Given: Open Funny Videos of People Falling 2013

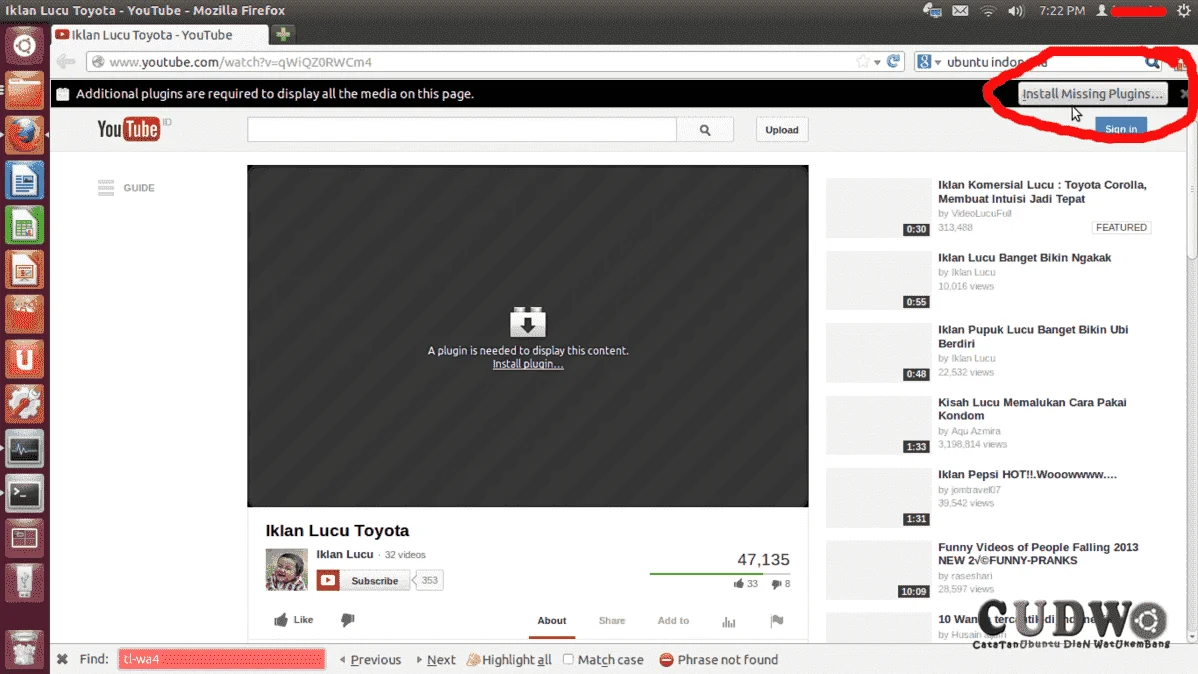Looking at the screenshot, I should coord(1038,553).
